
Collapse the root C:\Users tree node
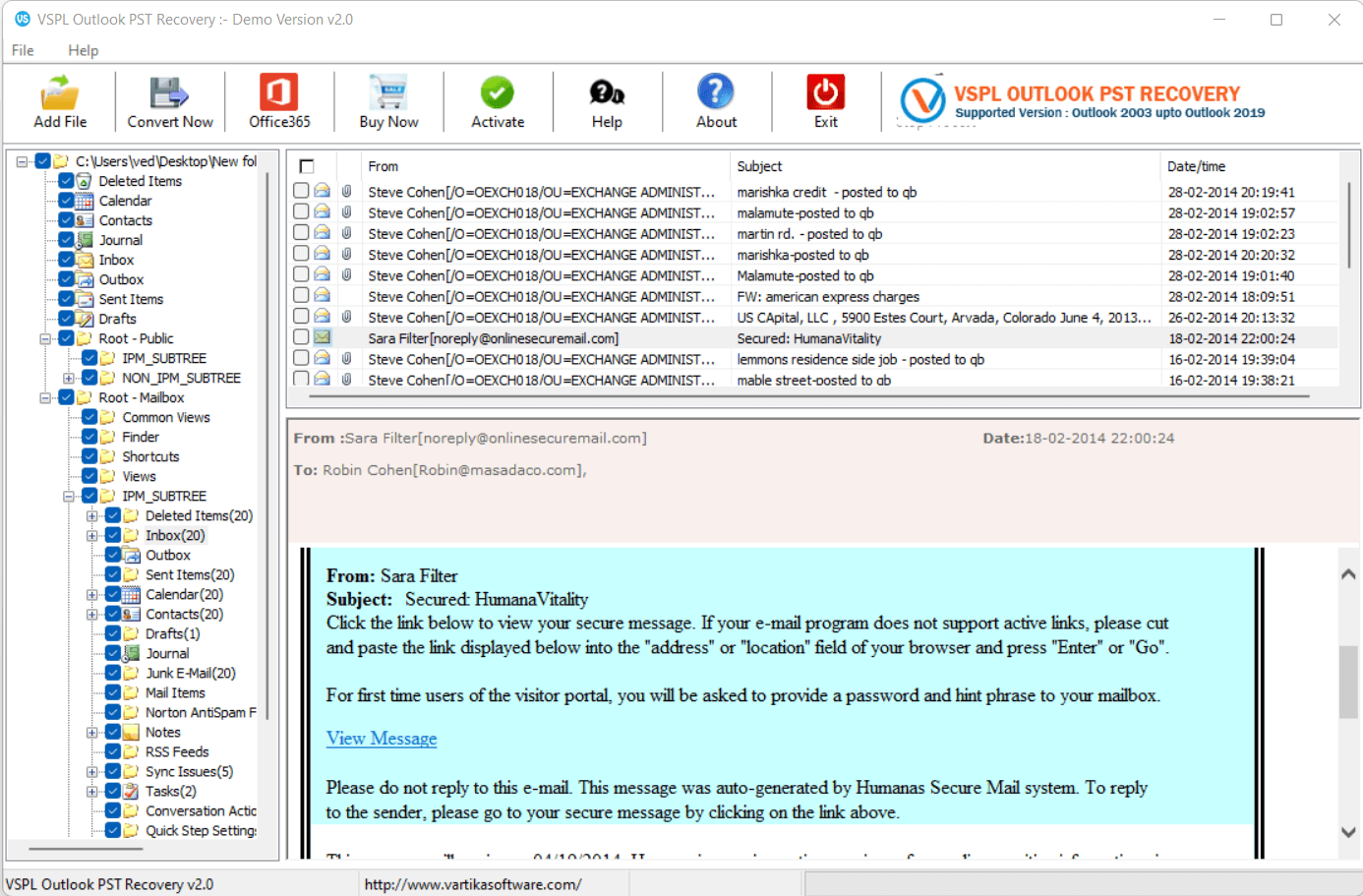pos(22,161)
